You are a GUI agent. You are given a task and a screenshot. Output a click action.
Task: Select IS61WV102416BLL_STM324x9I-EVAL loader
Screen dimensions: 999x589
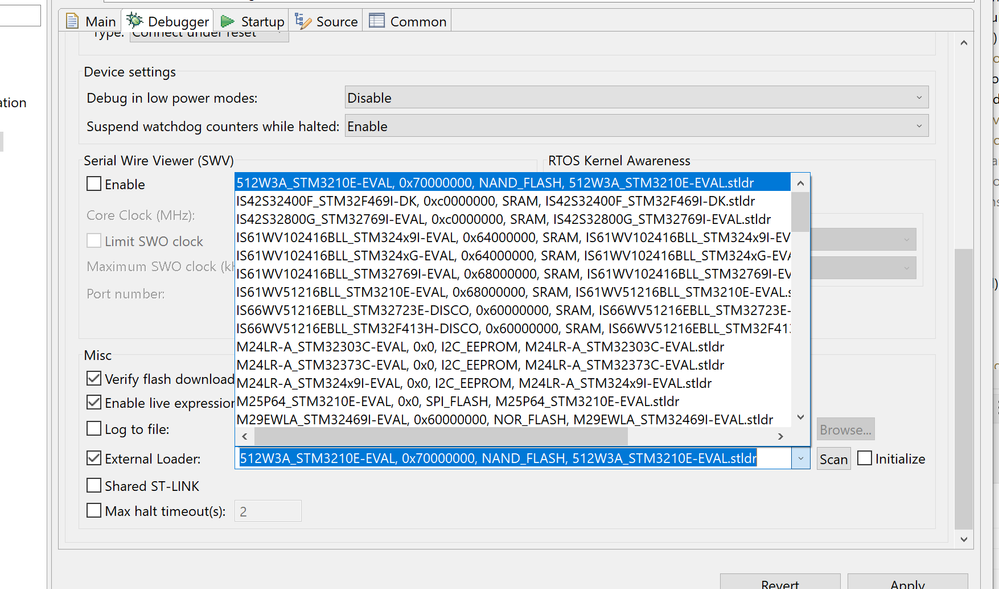point(513,238)
